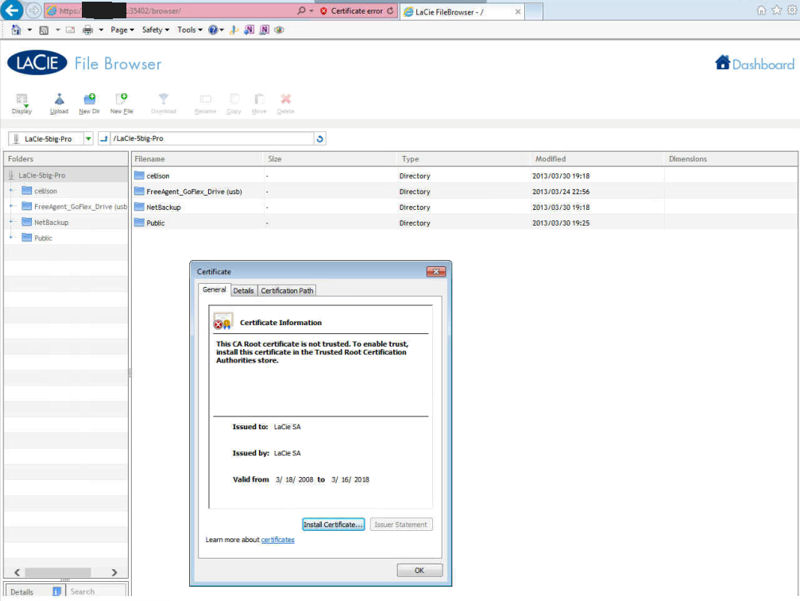
Task: Click the browser Back arrow button
Action: [x=12, y=10]
